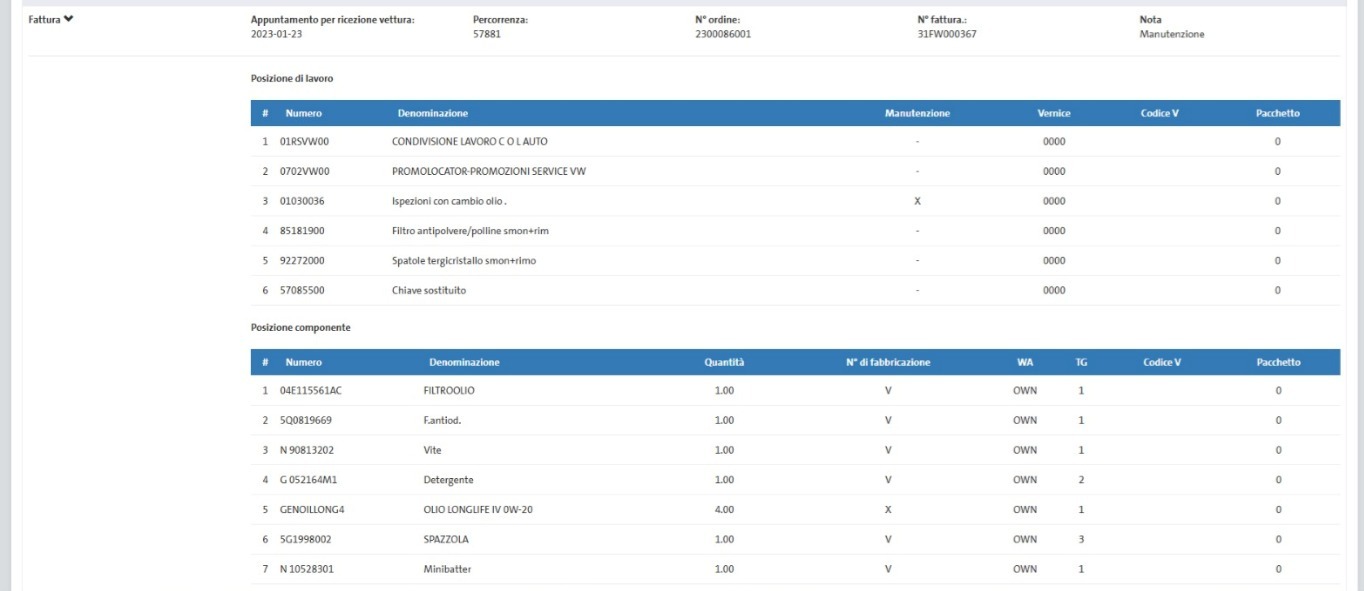Click Manutenzione column header in work table

pos(917,113)
